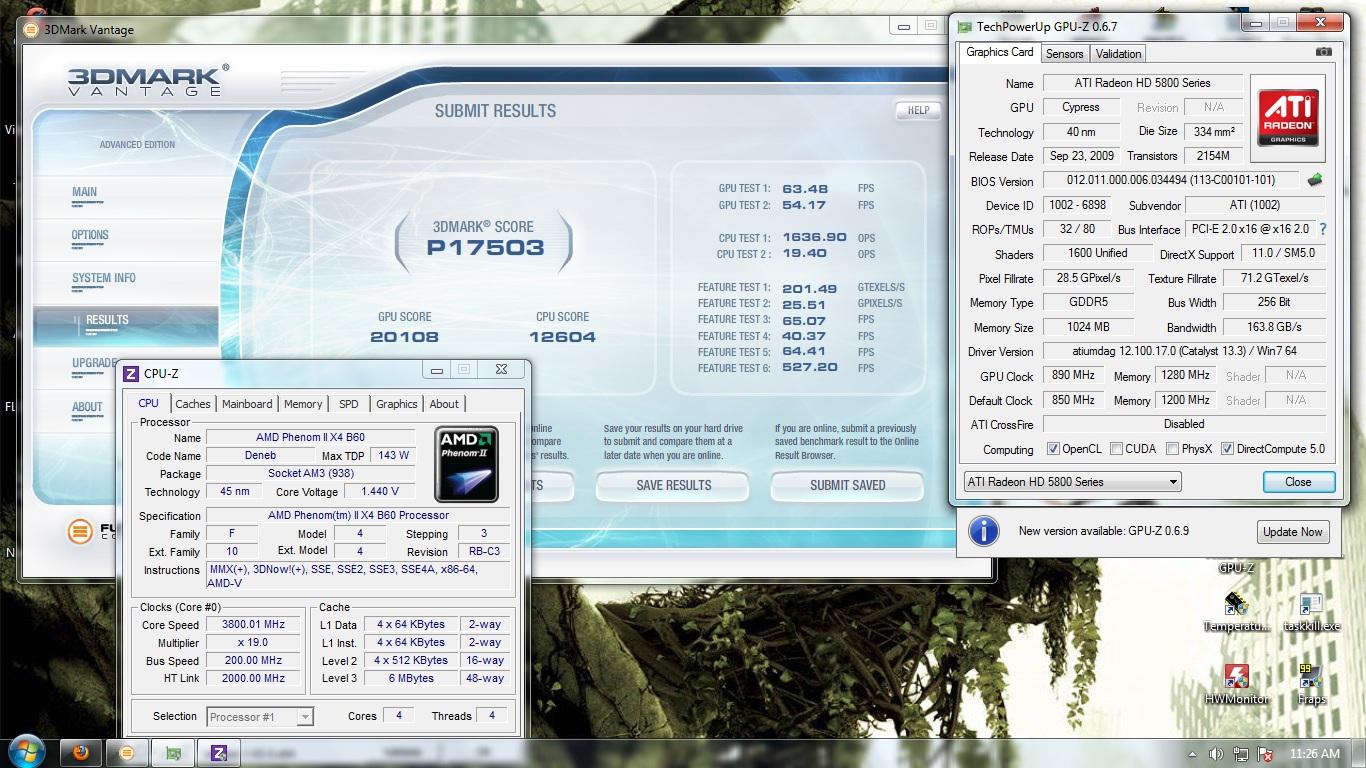Image resolution: width=1366 pixels, height=768 pixels.
Task: Click the GPU-Z green taskbar button
Action: 173,752
